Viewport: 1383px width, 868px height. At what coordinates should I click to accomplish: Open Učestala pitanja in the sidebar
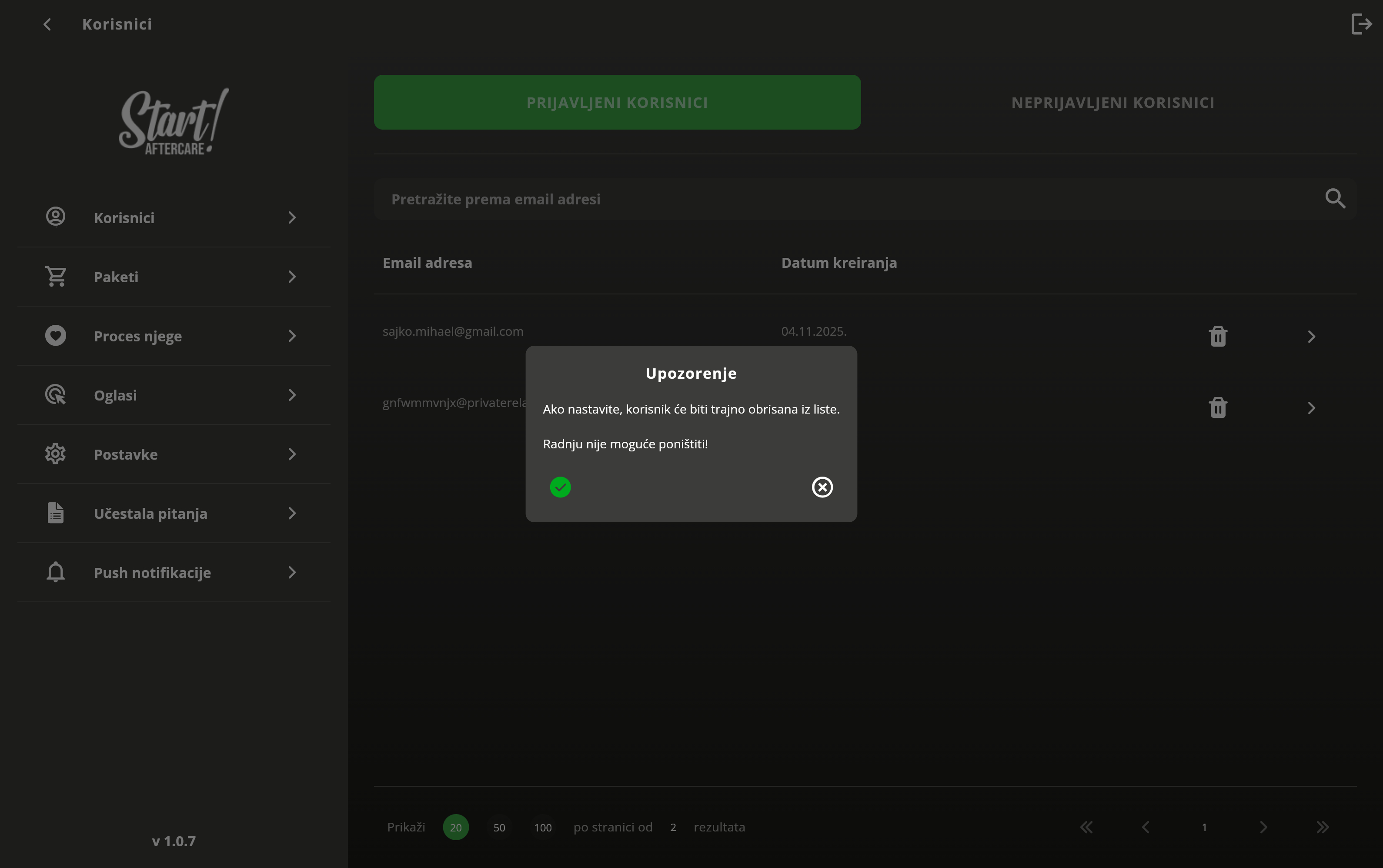coord(150,513)
